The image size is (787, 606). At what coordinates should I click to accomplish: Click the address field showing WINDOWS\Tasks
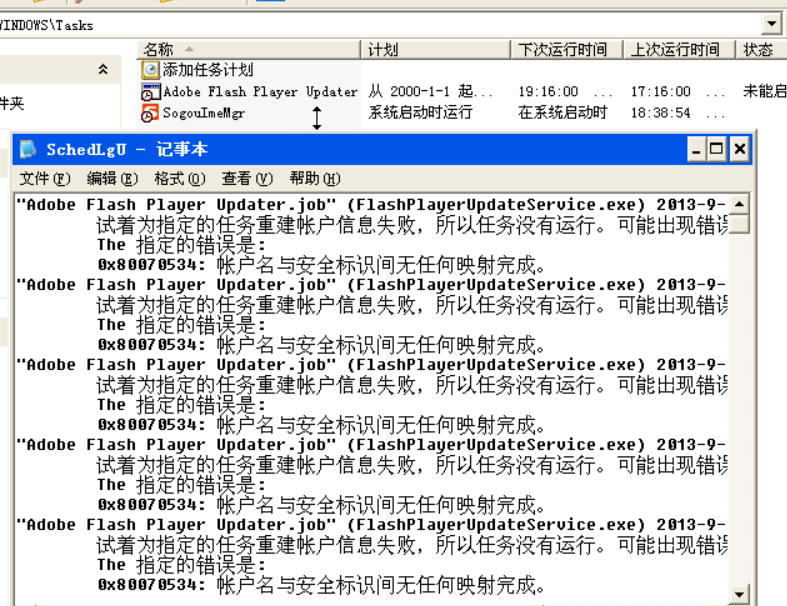pyautogui.click(x=379, y=25)
